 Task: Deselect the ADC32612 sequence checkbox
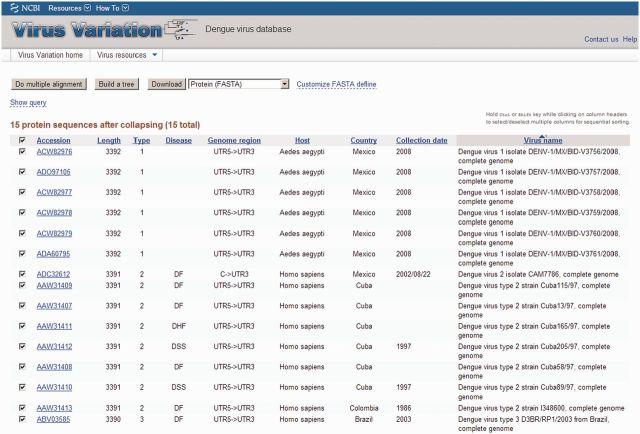tap(22, 273)
